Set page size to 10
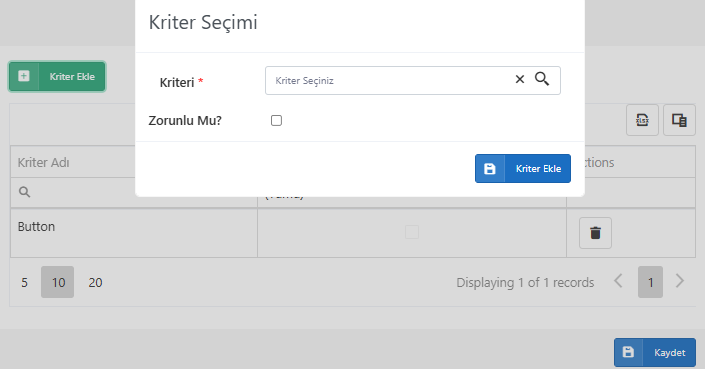The width and height of the screenshot is (705, 369). click(x=58, y=282)
